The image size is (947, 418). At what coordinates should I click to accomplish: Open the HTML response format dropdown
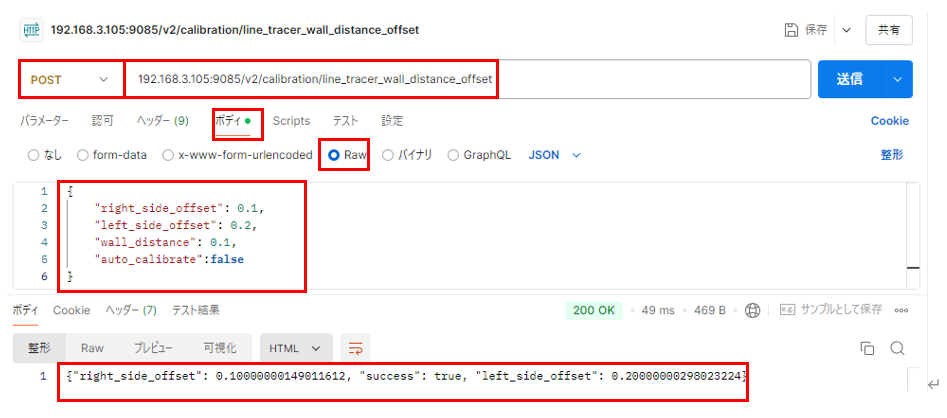point(295,348)
